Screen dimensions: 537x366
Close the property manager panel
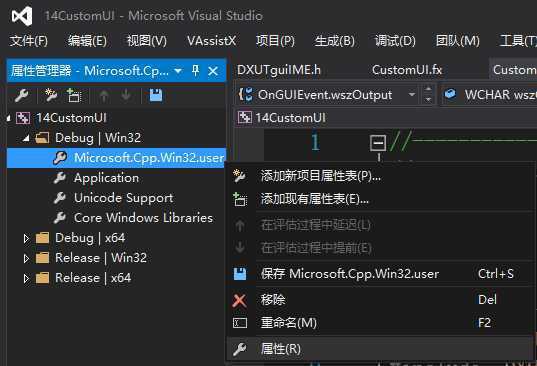pyautogui.click(x=213, y=71)
